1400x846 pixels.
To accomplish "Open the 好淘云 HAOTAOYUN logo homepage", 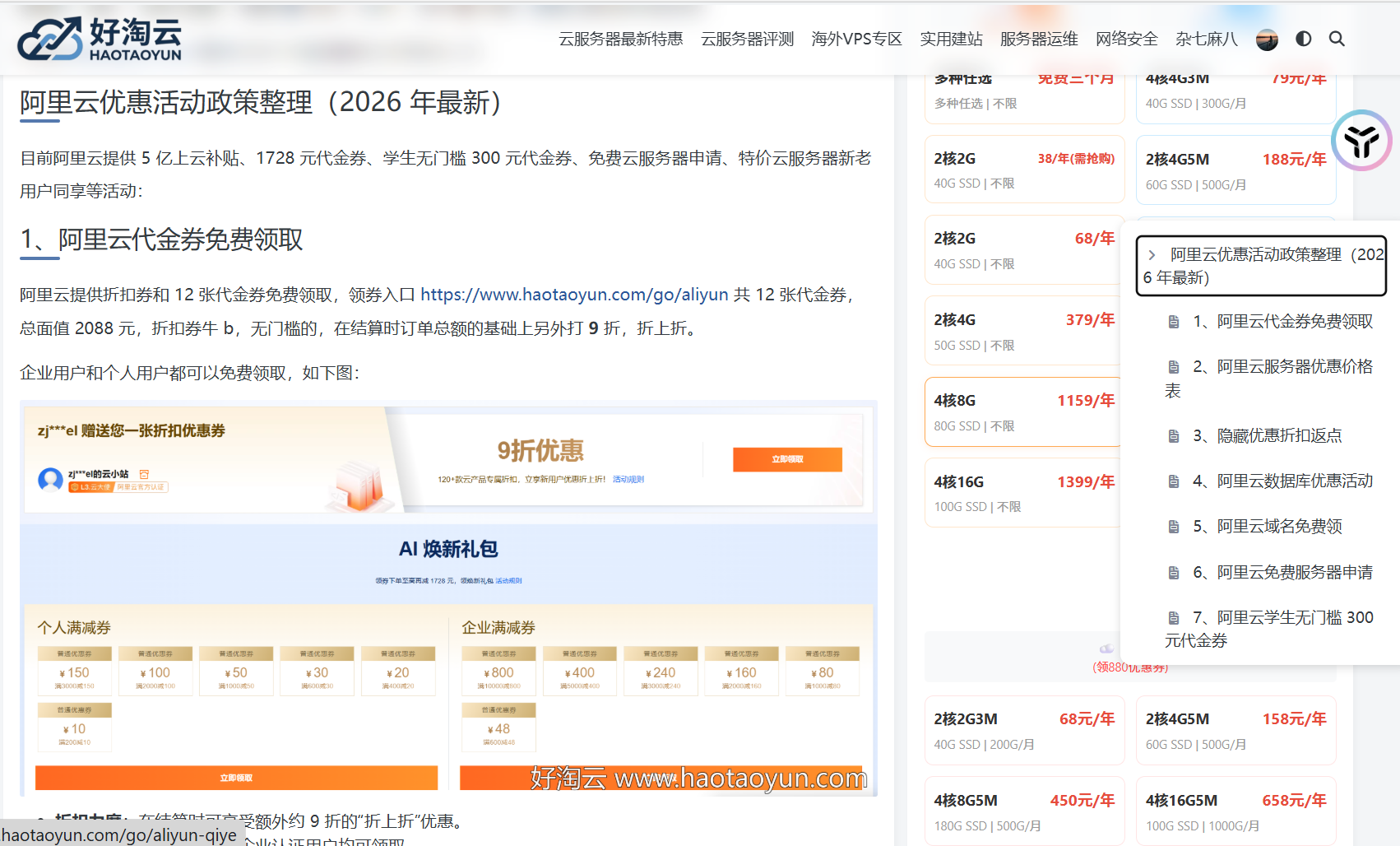I will (100, 39).
